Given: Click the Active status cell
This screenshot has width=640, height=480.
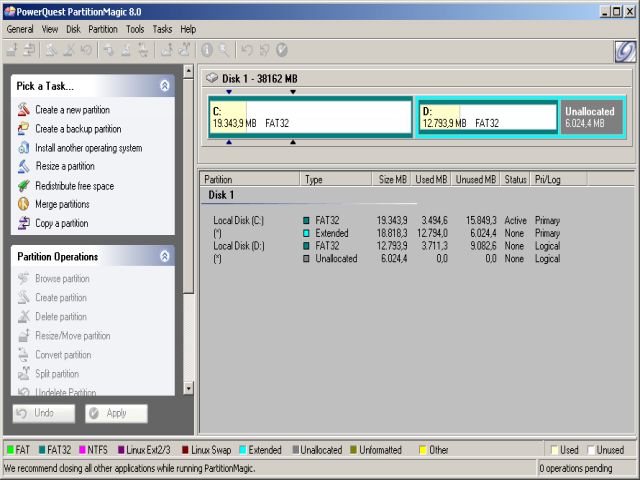Looking at the screenshot, I should point(515,220).
